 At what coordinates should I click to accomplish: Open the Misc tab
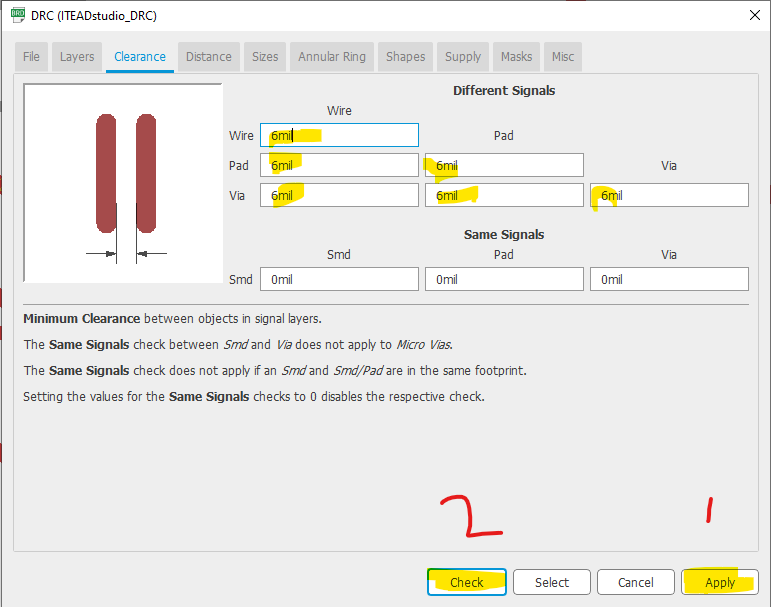tap(563, 57)
